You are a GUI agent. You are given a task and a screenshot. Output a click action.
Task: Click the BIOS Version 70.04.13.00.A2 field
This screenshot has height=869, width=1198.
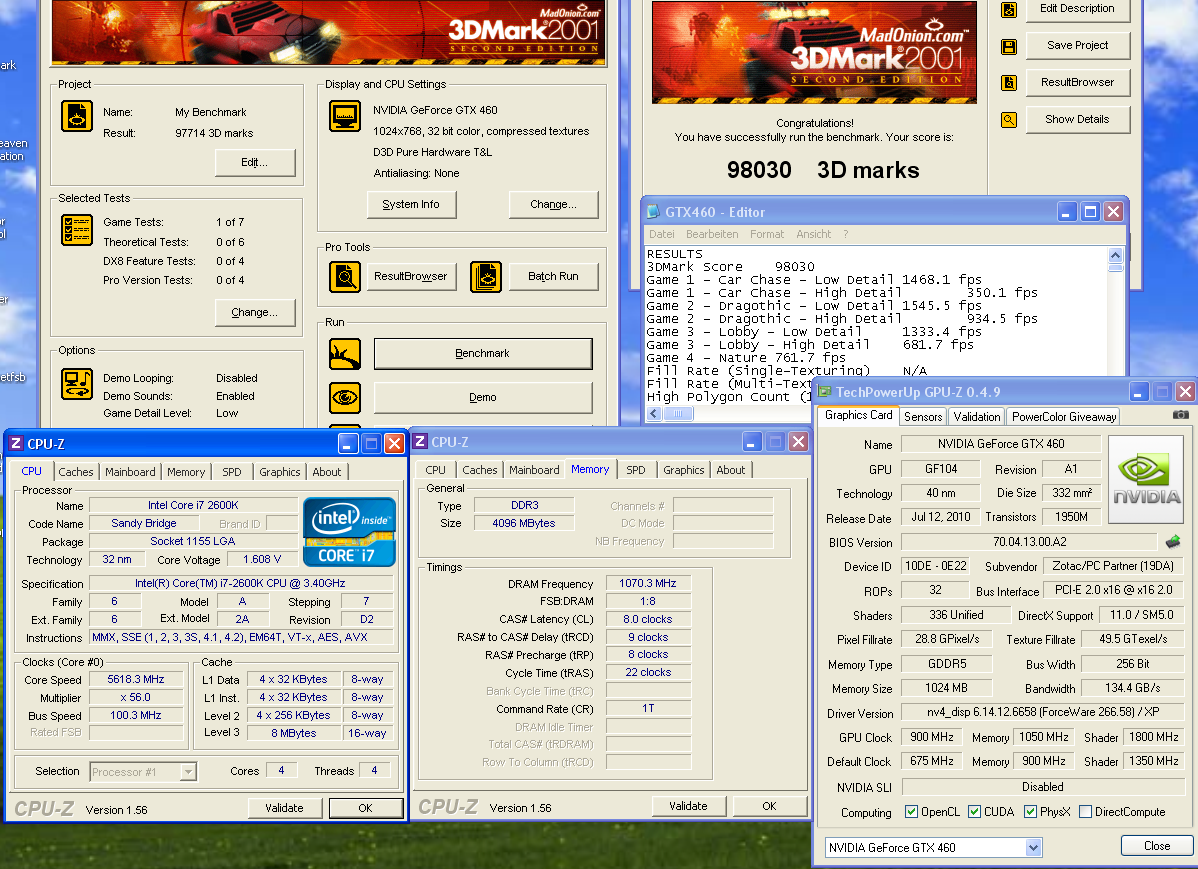point(1029,542)
